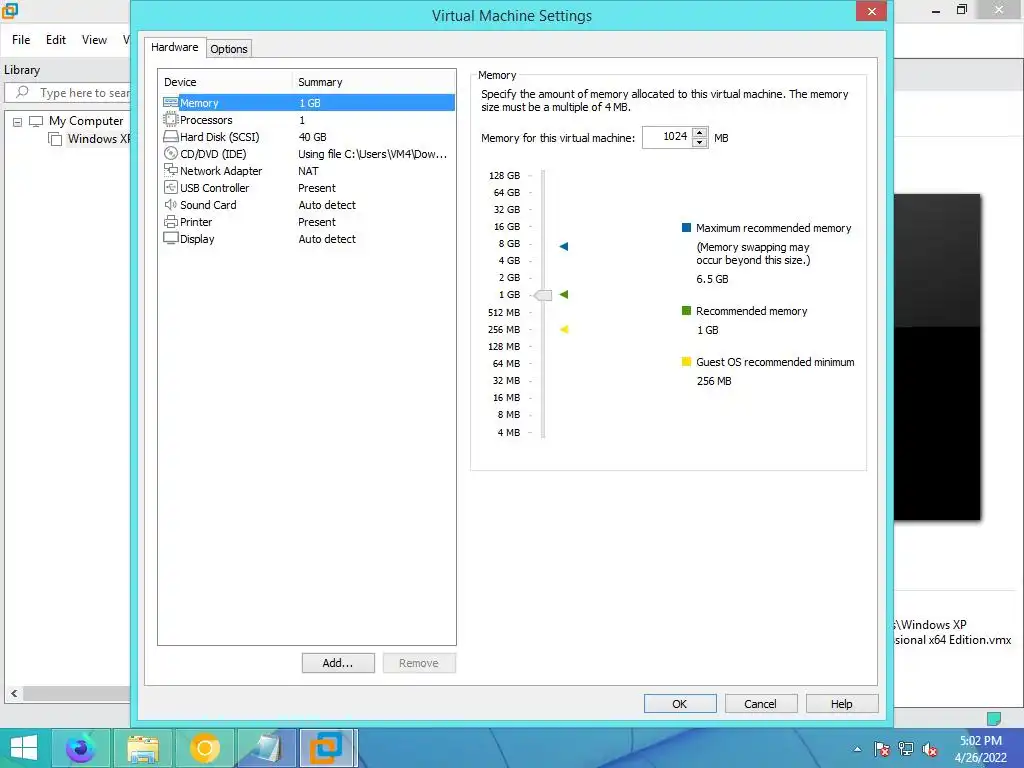Open File Explorer from the taskbar
1024x768 pixels.
tap(142, 748)
